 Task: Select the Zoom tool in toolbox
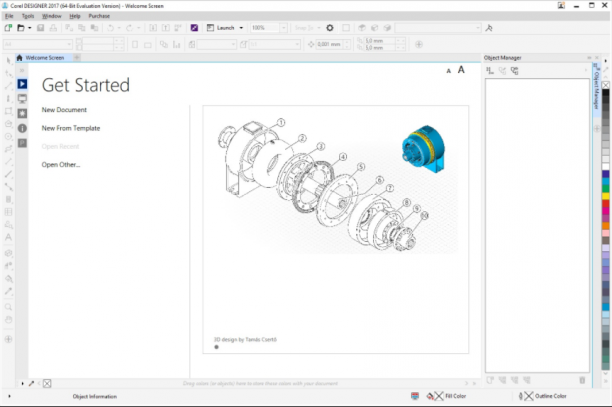click(8, 307)
